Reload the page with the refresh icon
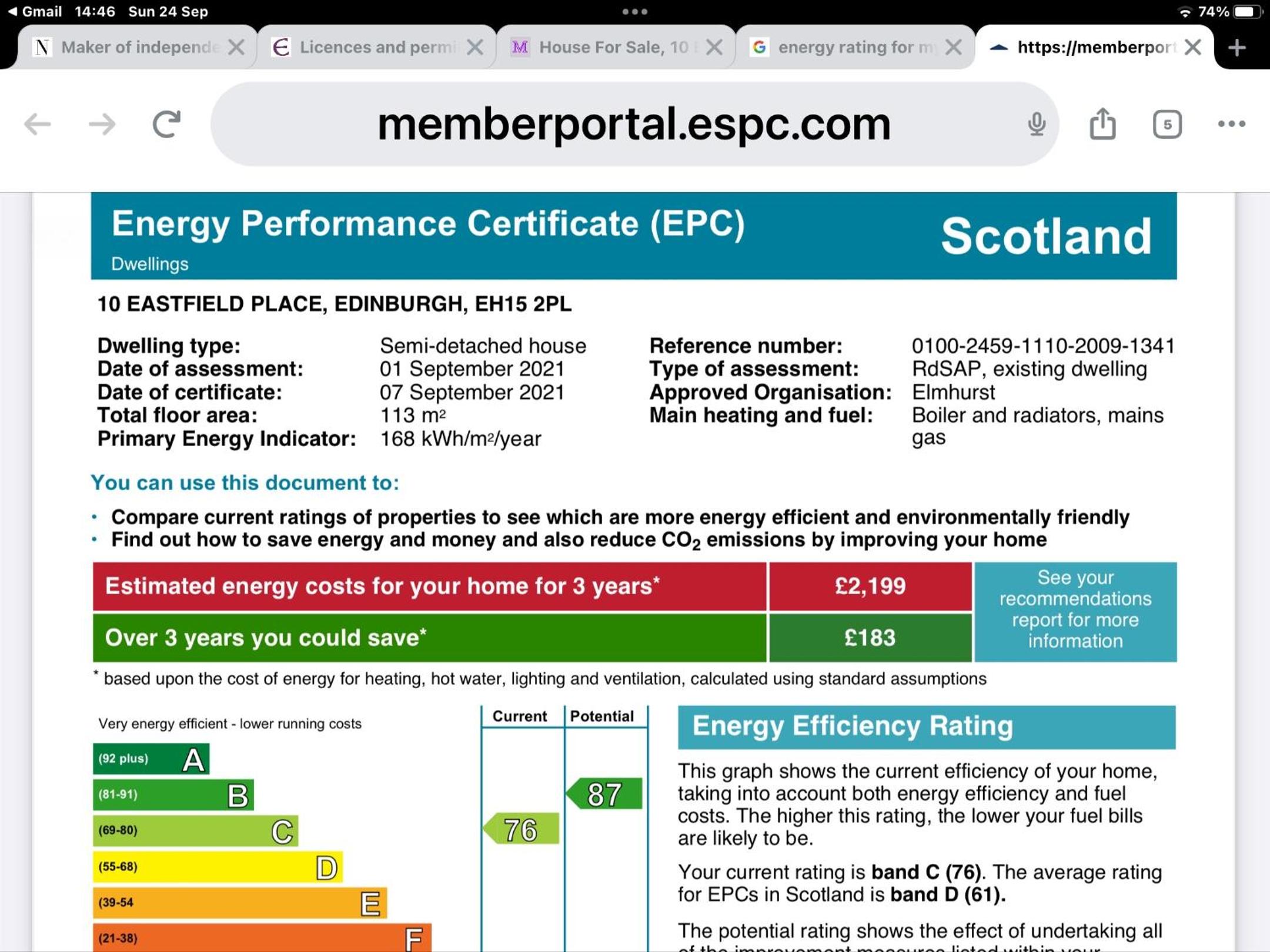The image size is (1270, 952). [166, 124]
